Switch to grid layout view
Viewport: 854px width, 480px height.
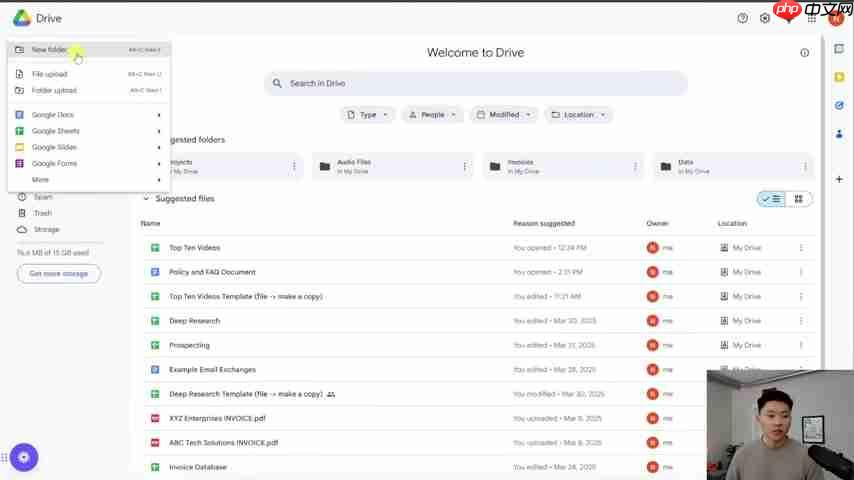click(x=798, y=199)
